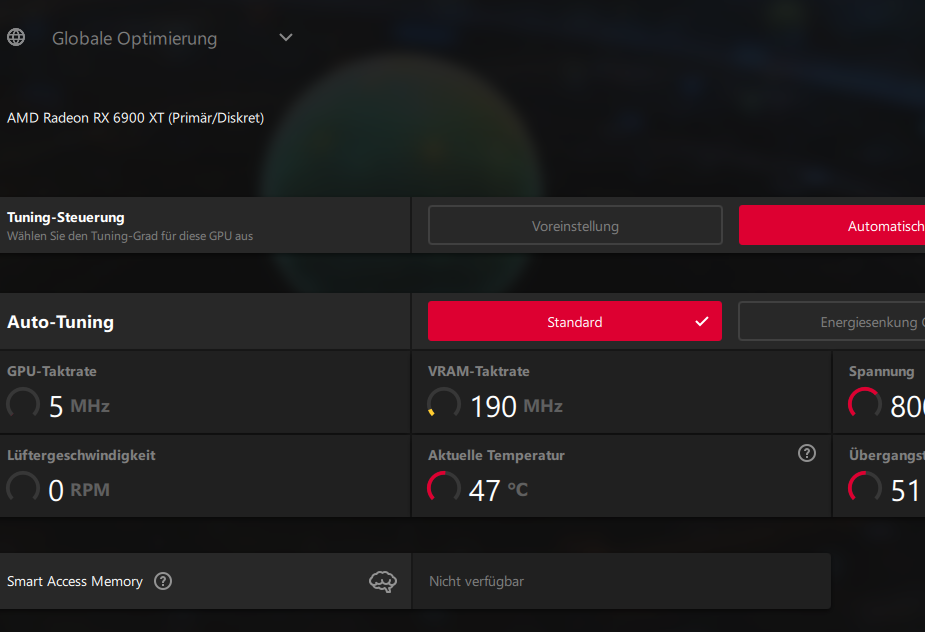
Task: Click the Spannung gauge dial
Action: [865, 404]
